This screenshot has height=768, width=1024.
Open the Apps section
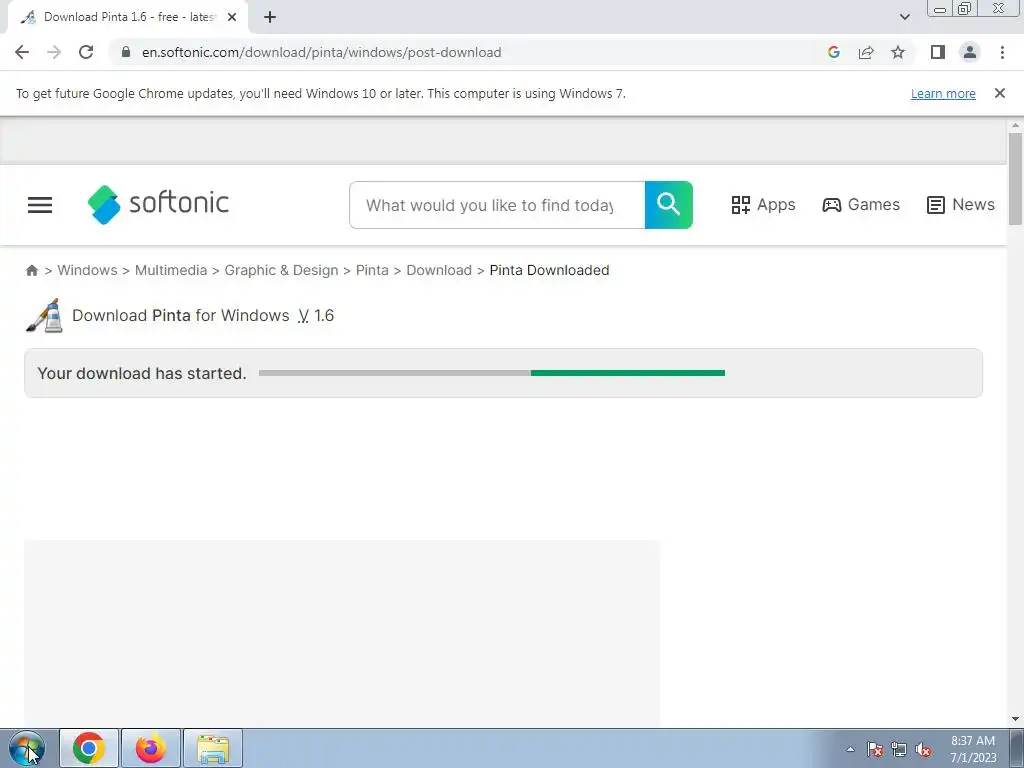pyautogui.click(x=763, y=204)
